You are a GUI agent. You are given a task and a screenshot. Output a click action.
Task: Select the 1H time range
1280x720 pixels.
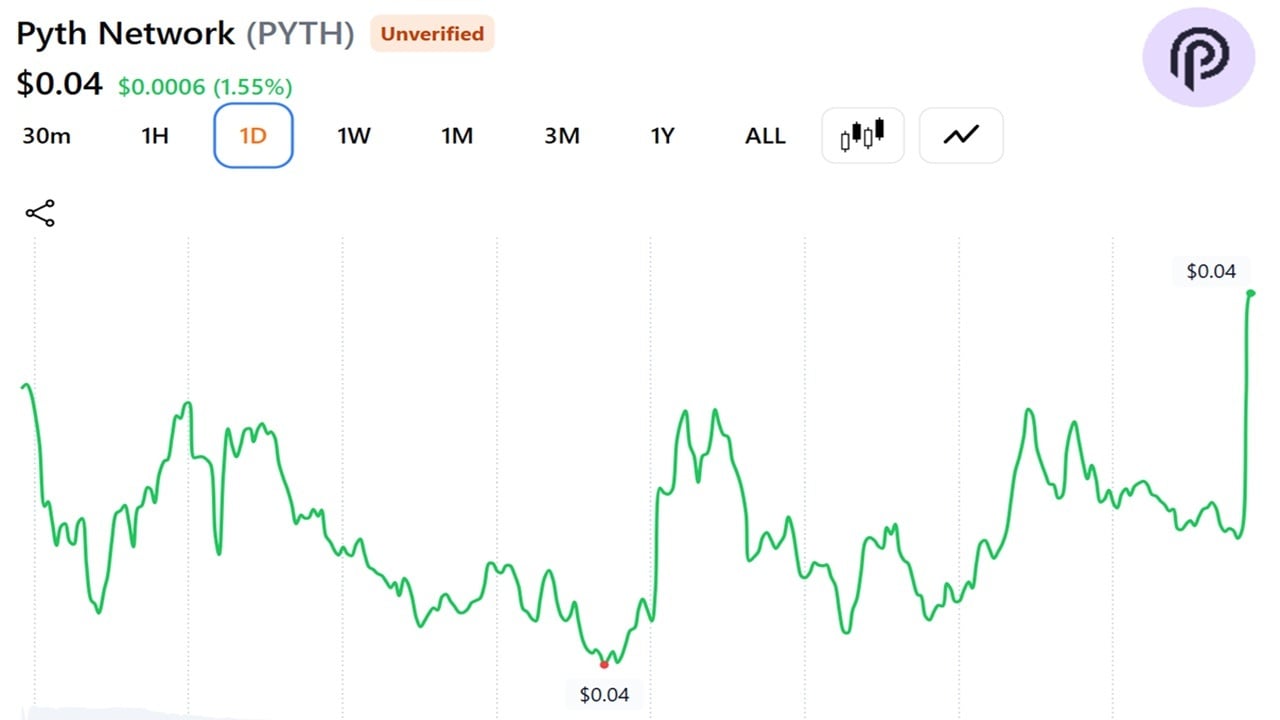(155, 136)
